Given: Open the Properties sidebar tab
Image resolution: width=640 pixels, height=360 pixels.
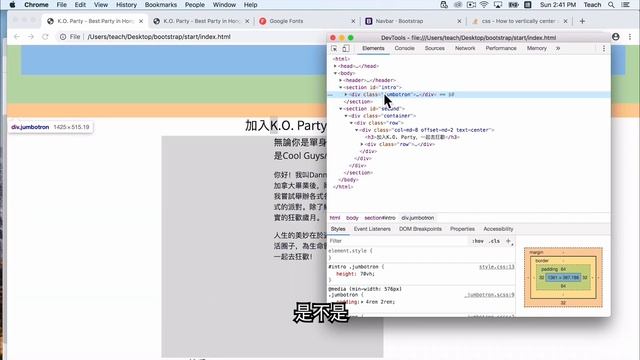Looking at the screenshot, I should (x=462, y=229).
